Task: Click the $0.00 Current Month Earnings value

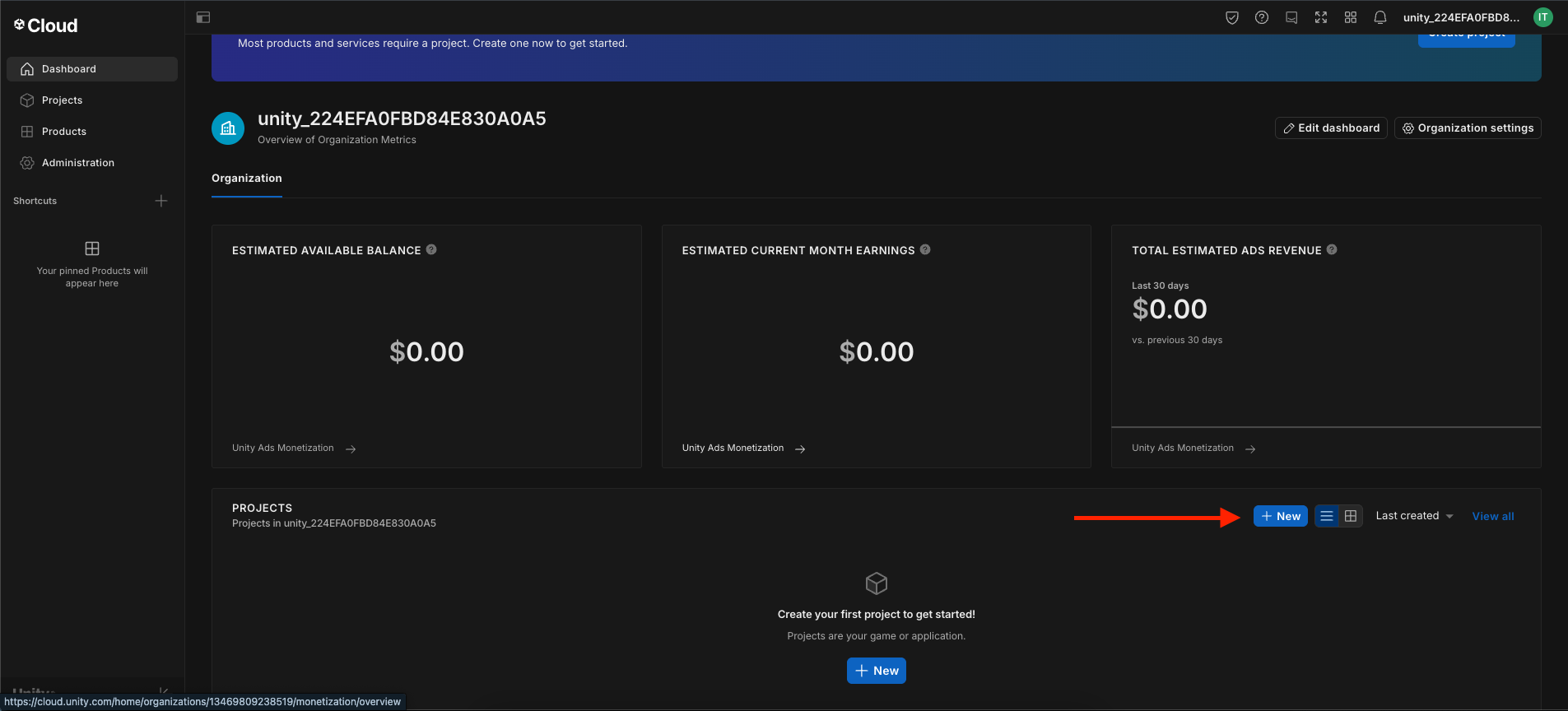Action: (877, 352)
